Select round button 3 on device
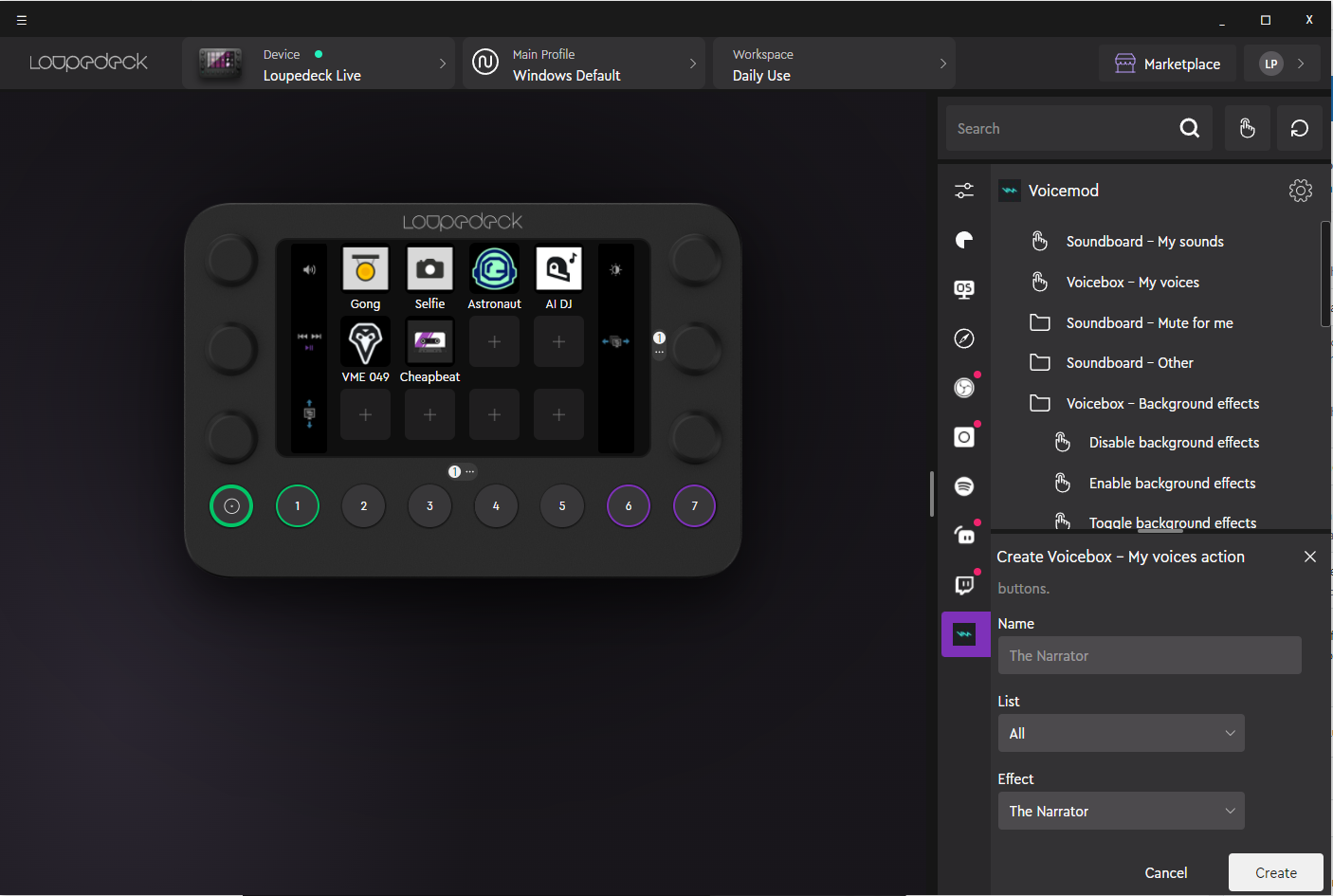 [x=429, y=505]
